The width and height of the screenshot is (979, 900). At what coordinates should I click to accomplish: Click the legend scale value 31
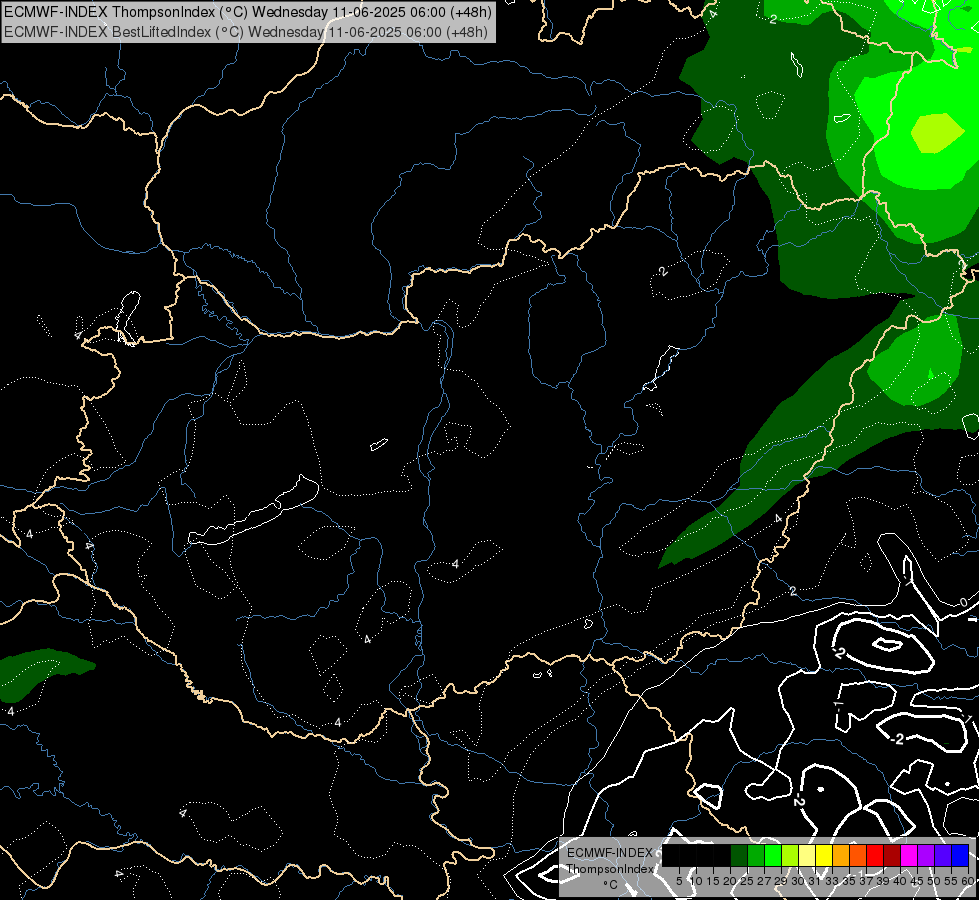coord(815,881)
